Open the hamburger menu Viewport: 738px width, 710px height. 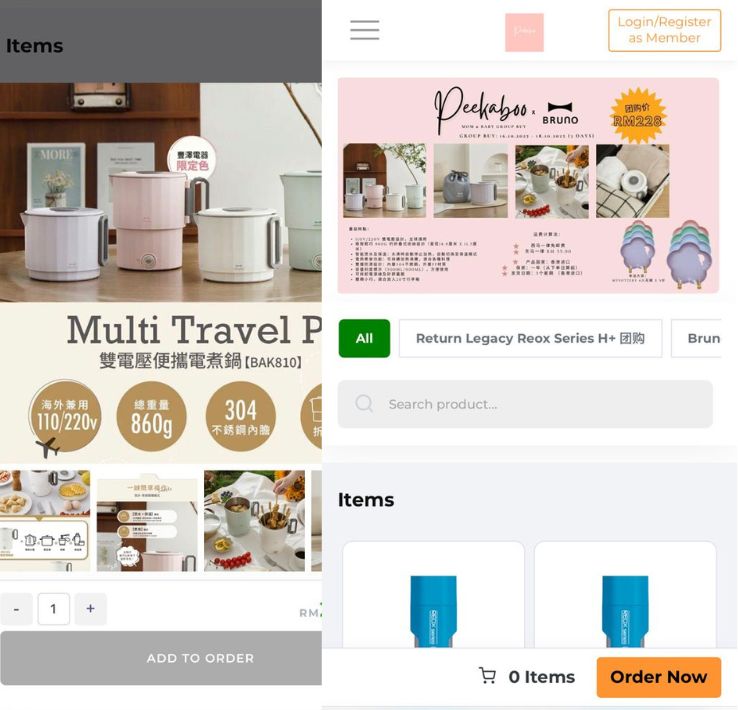click(x=364, y=30)
